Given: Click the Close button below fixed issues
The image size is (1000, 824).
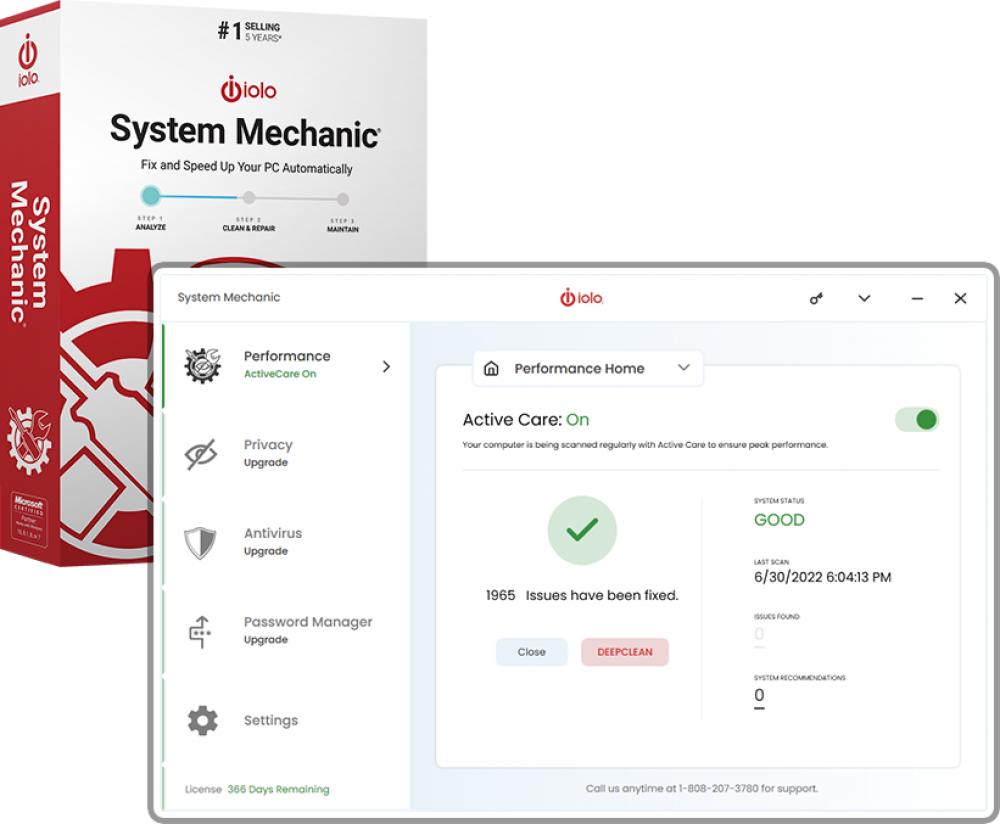Looking at the screenshot, I should pyautogui.click(x=531, y=652).
